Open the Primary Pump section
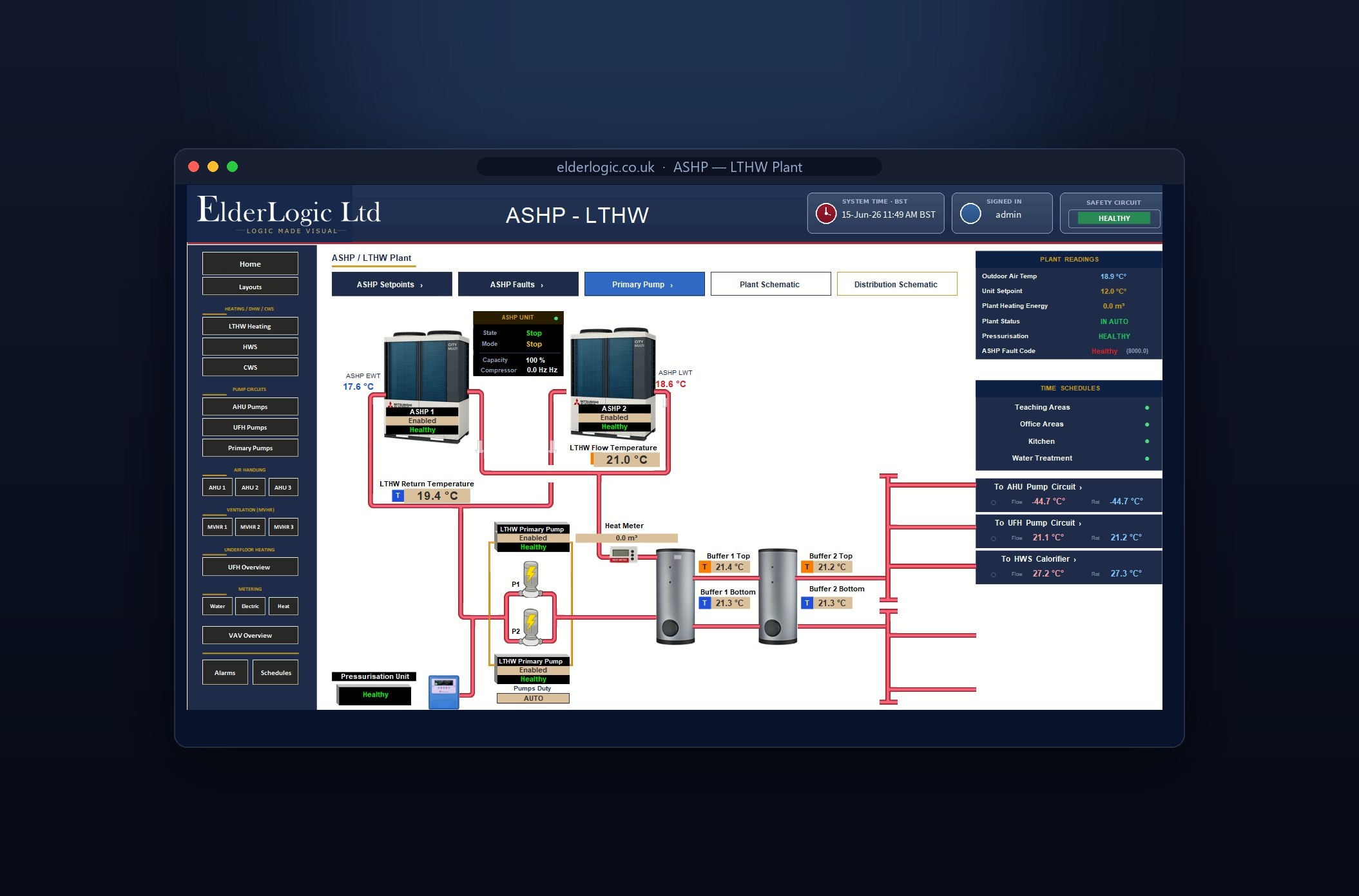 coord(644,284)
